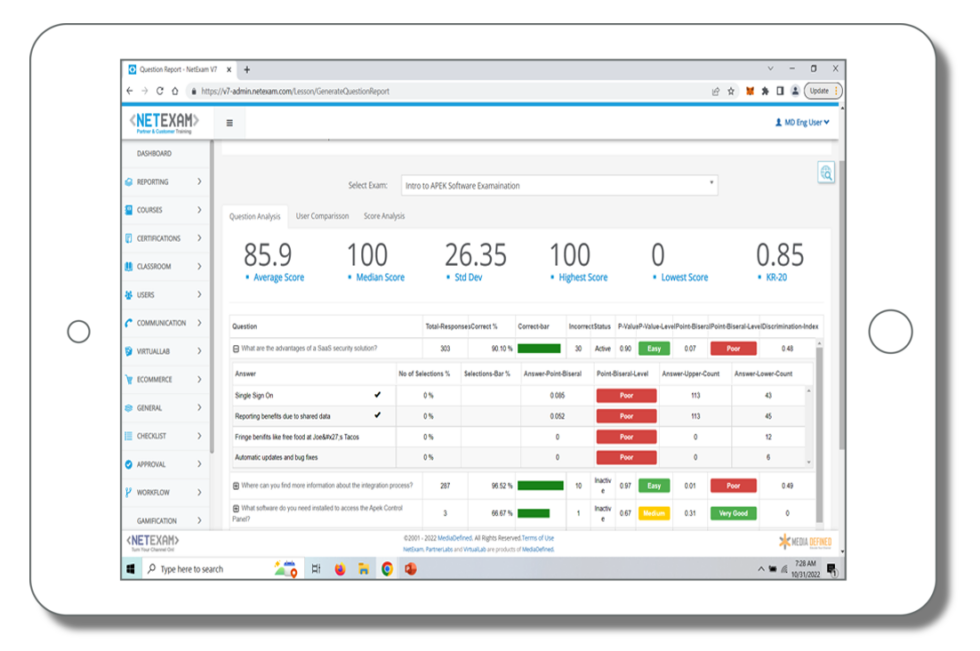980x651 pixels.
Task: Collapse the SaaS security solution question row
Action: (x=236, y=348)
